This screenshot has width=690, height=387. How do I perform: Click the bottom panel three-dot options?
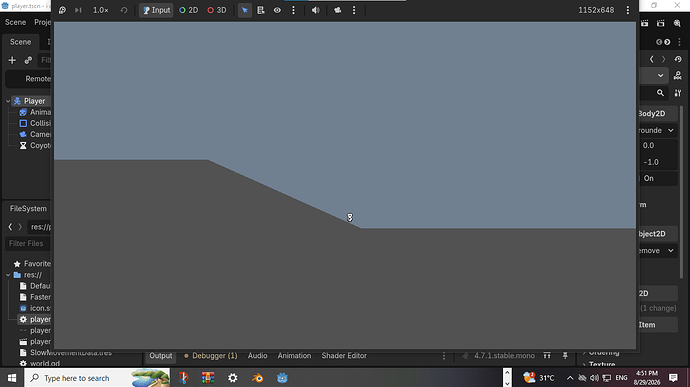click(444, 356)
